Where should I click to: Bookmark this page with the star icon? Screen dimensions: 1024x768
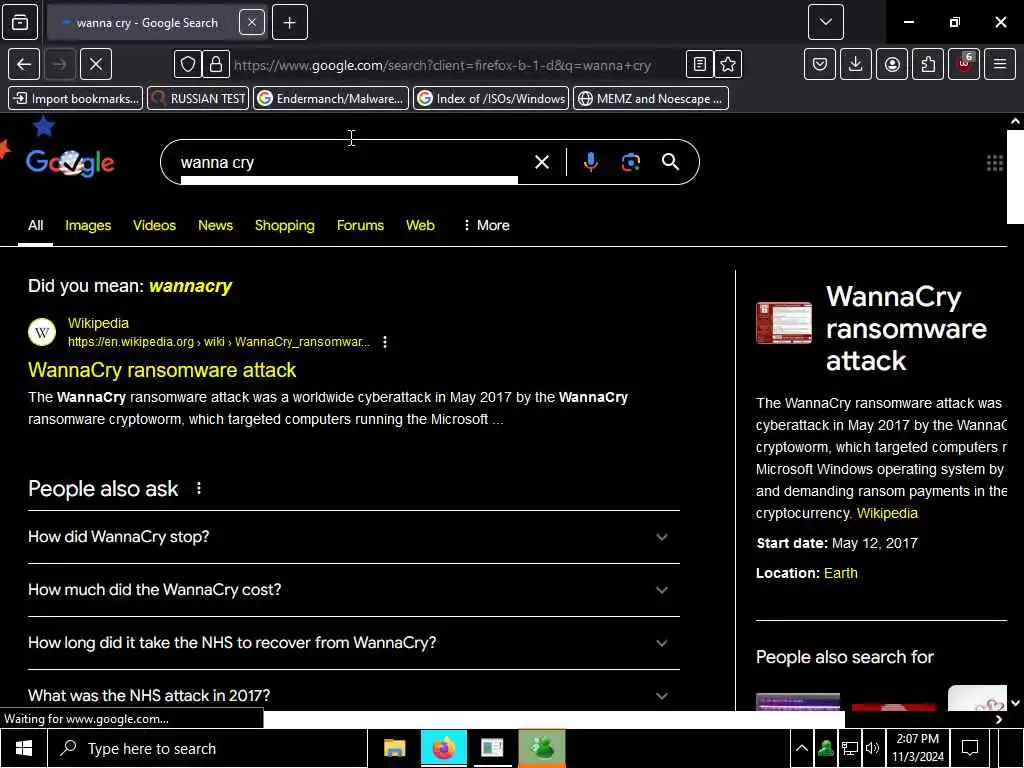point(728,64)
